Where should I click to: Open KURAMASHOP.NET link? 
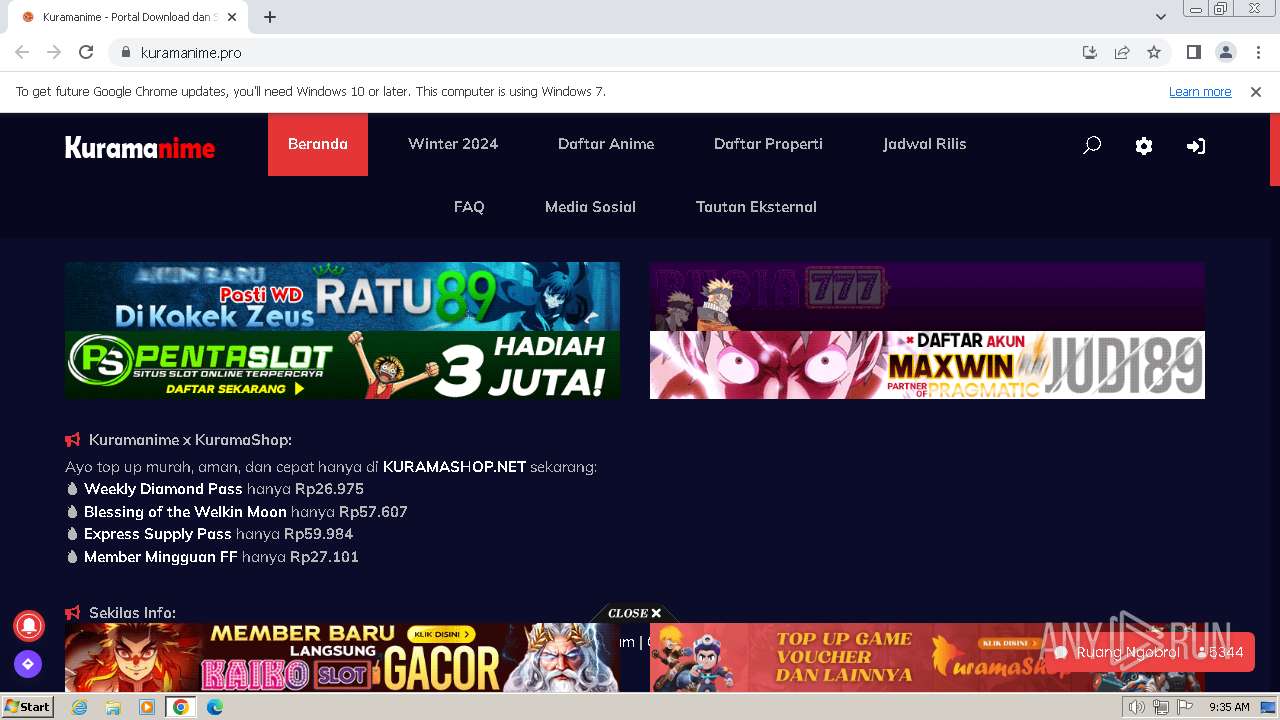454,467
